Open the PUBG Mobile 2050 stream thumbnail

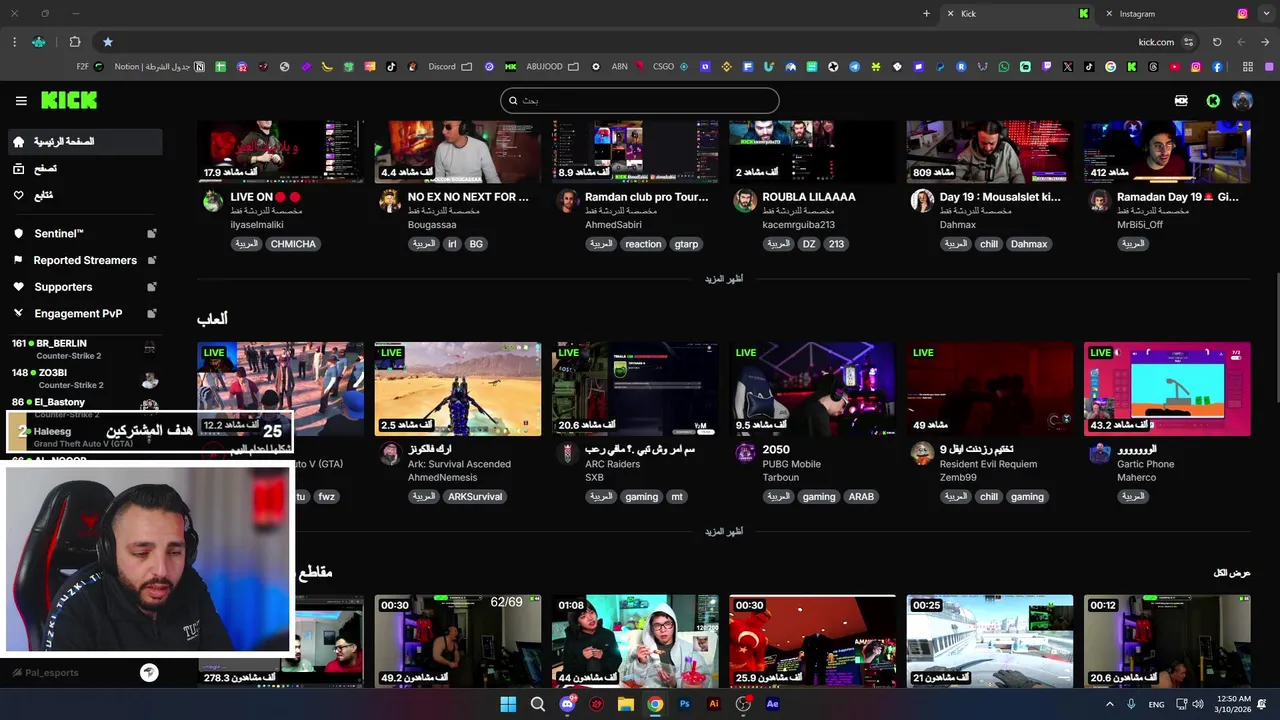(813, 389)
